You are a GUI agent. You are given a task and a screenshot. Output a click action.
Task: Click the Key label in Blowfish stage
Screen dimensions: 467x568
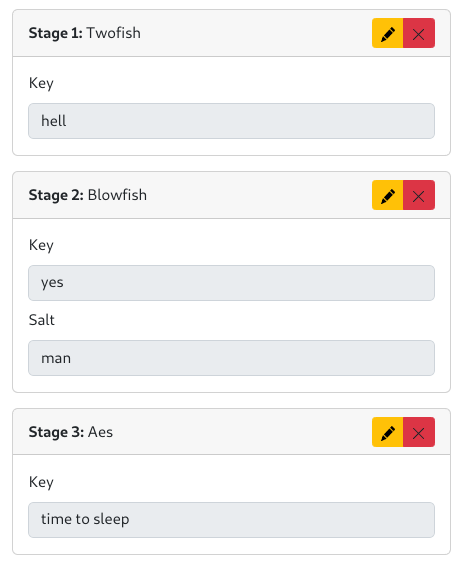[x=41, y=245]
